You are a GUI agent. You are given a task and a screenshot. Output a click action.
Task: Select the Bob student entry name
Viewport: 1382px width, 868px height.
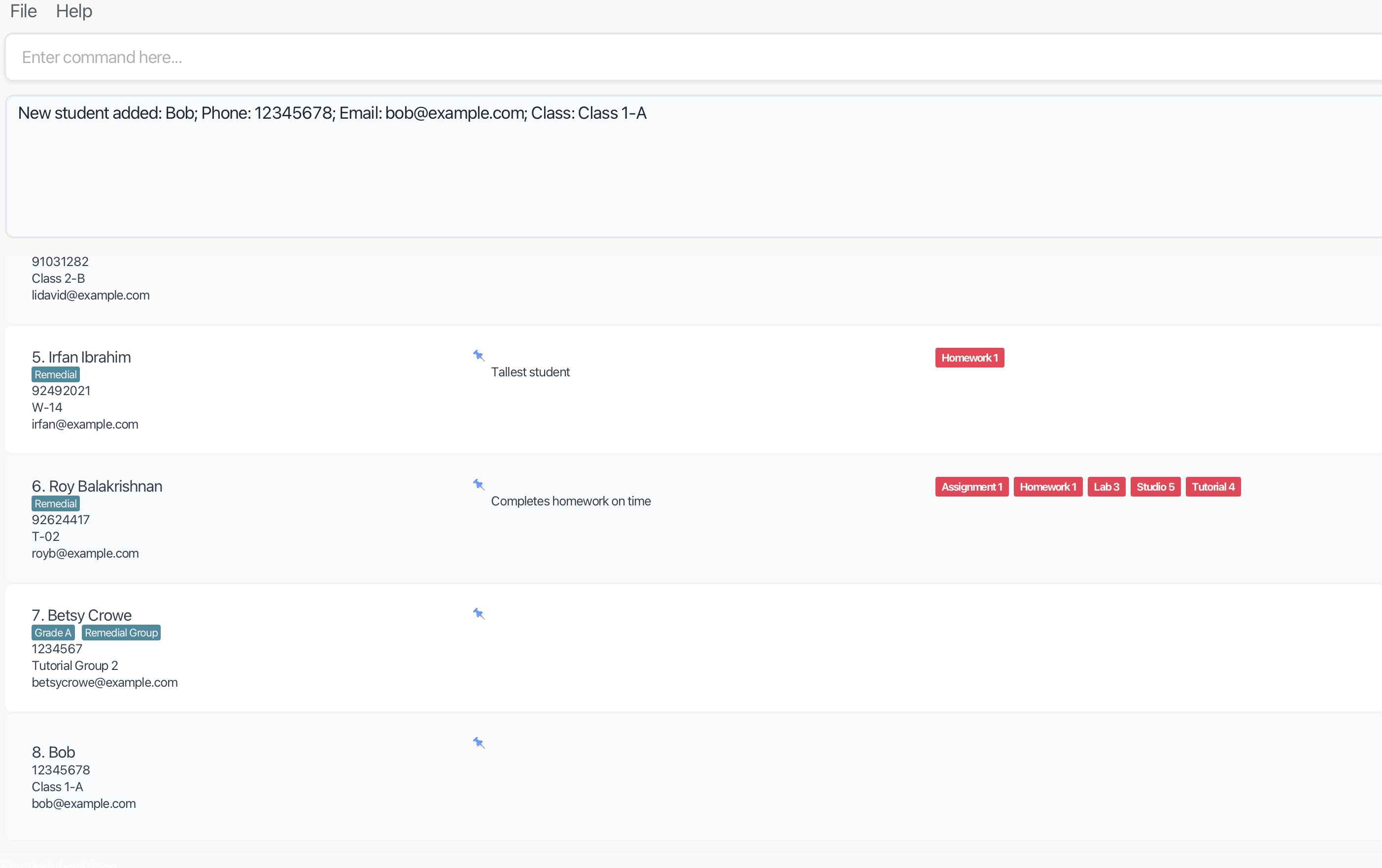tap(54, 752)
